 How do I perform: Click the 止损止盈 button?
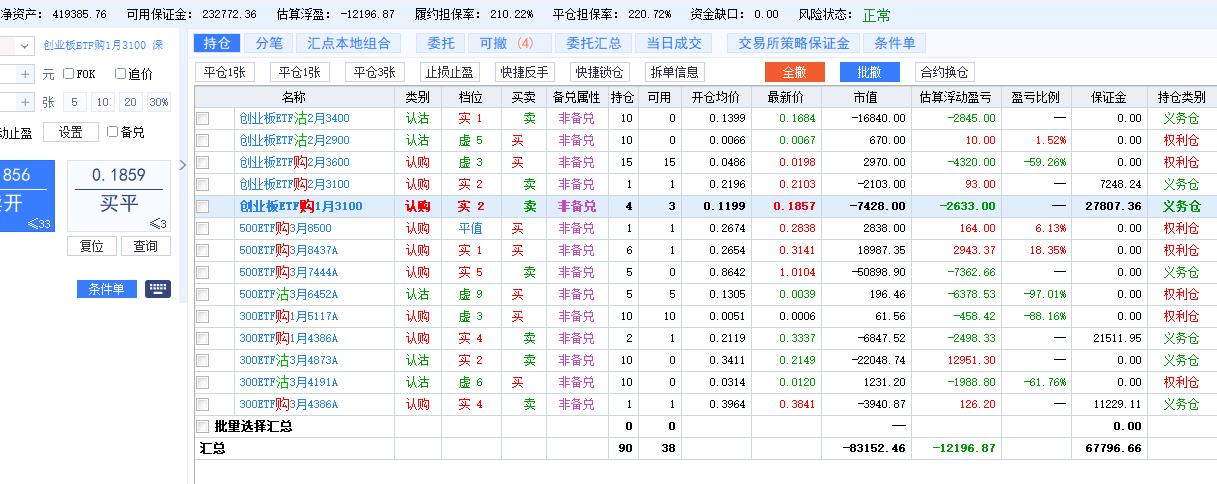[x=450, y=72]
